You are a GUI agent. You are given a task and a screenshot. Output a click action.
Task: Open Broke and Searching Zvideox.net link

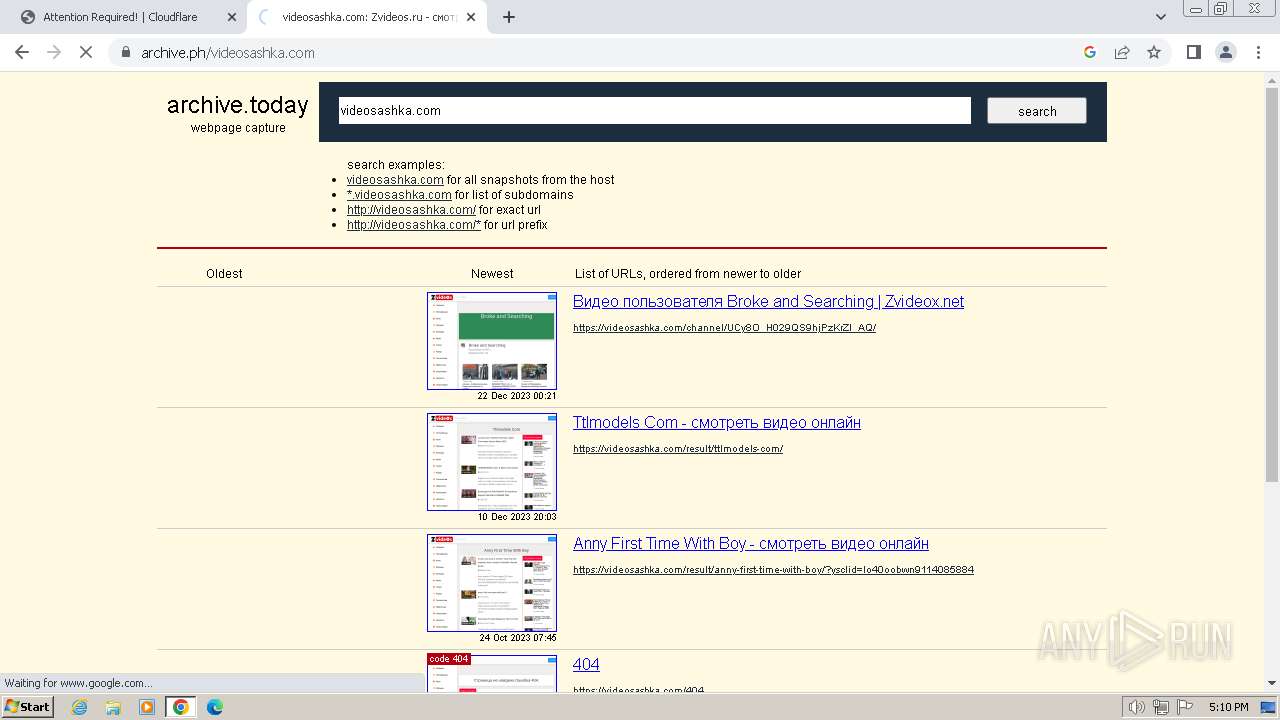(x=768, y=302)
